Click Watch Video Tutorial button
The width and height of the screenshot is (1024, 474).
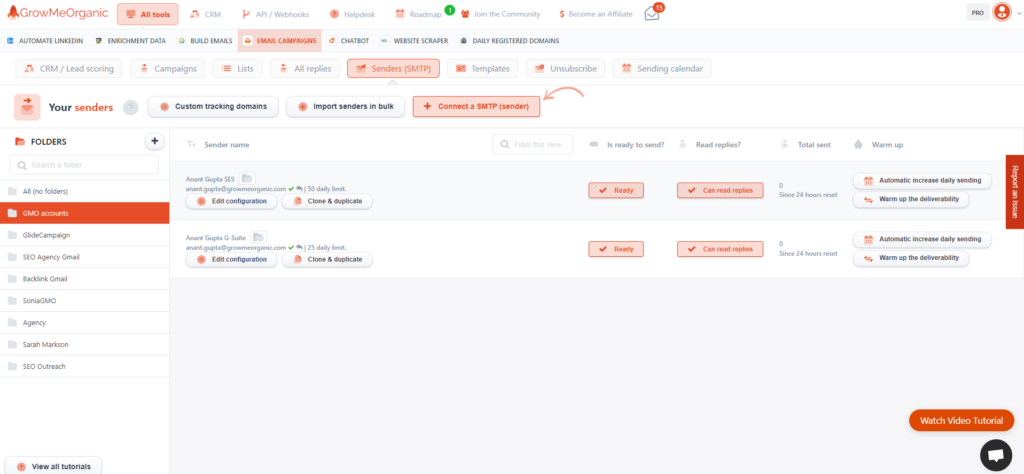click(x=961, y=420)
